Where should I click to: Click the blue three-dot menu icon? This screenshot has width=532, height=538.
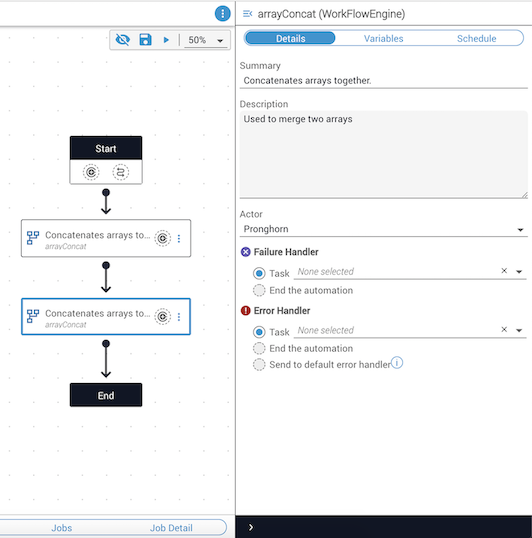tap(223, 14)
